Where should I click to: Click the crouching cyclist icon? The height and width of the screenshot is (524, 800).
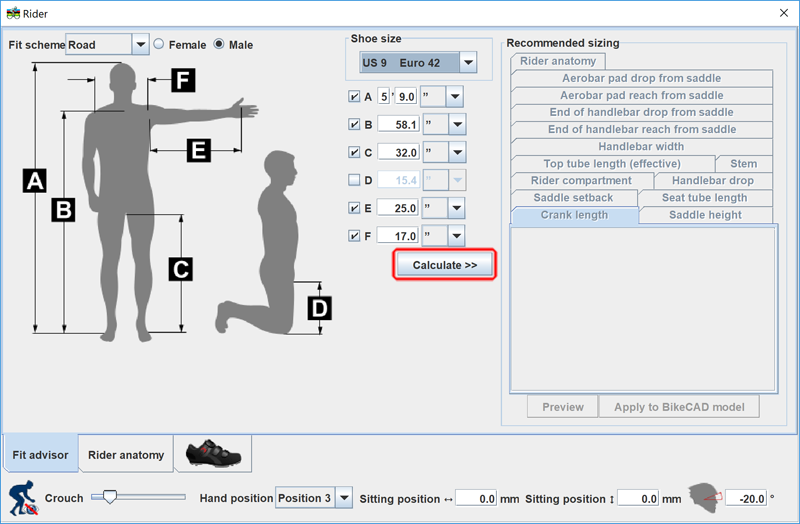[23, 498]
